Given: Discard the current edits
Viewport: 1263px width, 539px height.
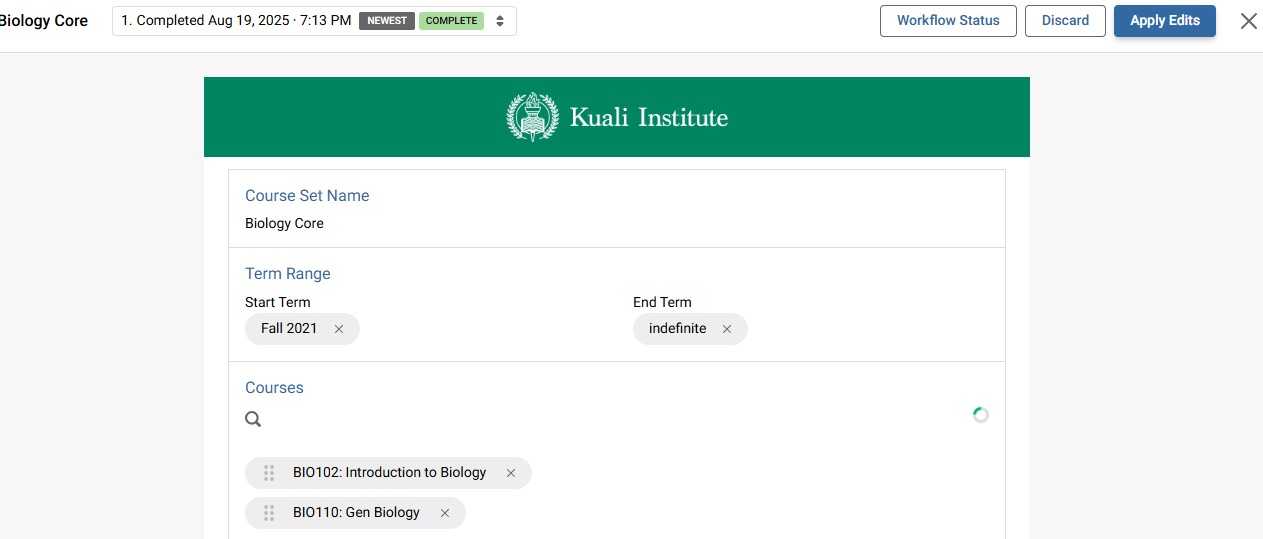Looking at the screenshot, I should coord(1065,21).
